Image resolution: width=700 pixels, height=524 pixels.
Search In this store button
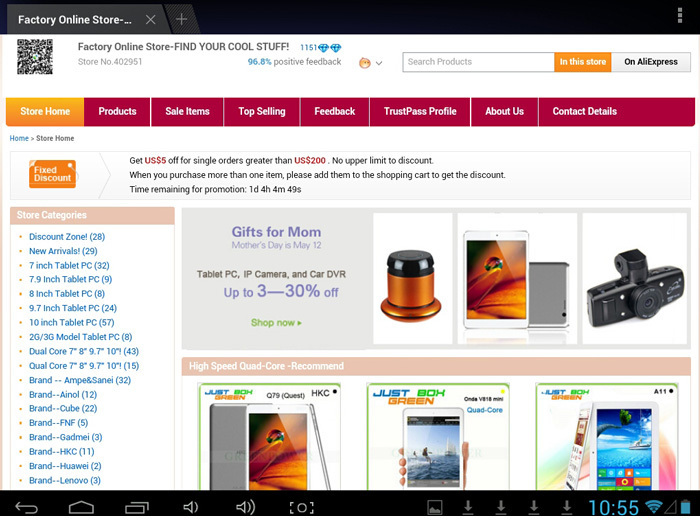click(x=583, y=62)
